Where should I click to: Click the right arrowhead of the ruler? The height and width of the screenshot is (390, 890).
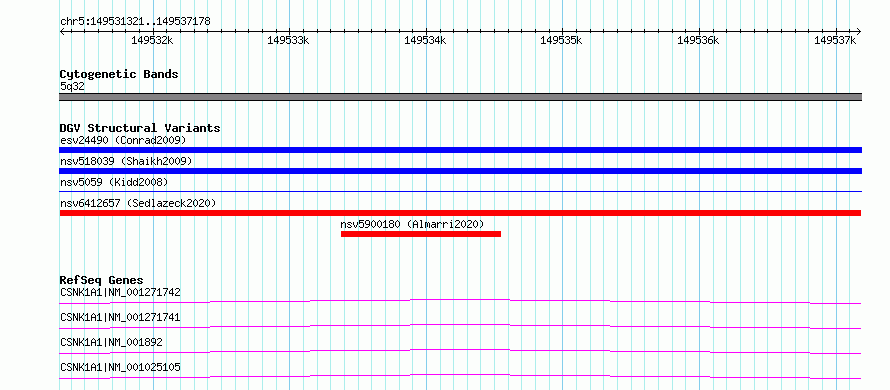(x=858, y=31)
